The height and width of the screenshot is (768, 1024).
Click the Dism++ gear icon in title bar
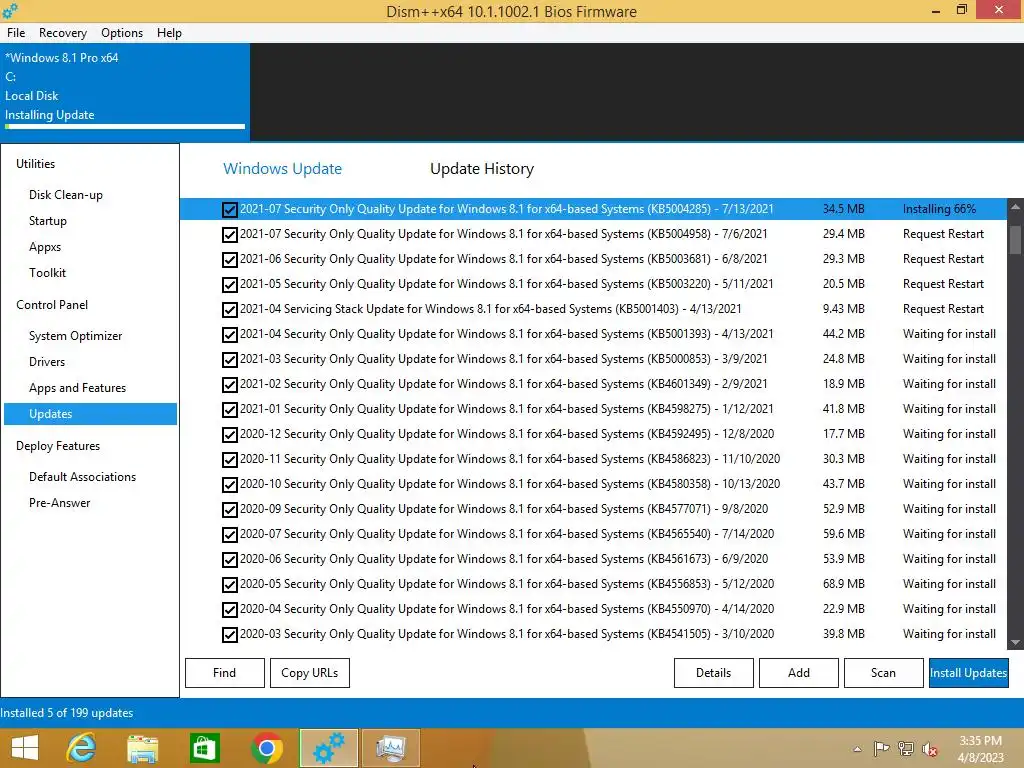pos(10,10)
